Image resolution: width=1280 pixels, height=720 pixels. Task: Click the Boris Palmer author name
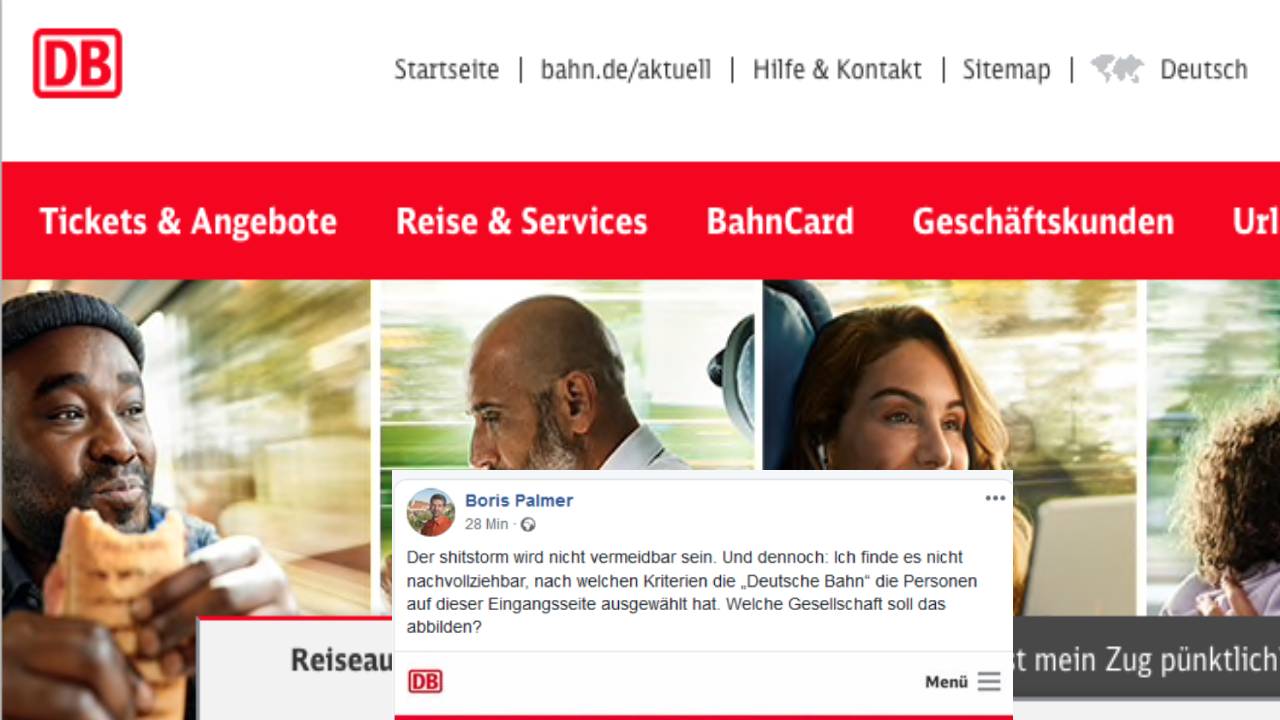(519, 500)
